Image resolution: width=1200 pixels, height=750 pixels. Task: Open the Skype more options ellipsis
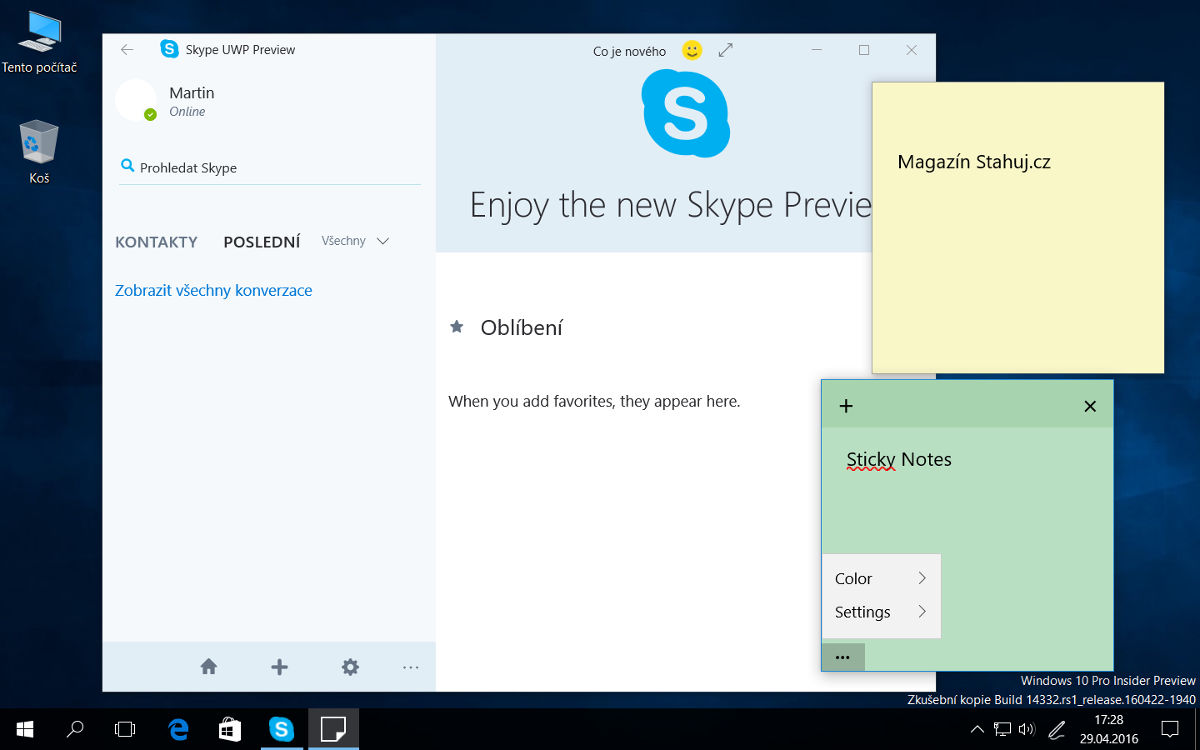point(411,667)
